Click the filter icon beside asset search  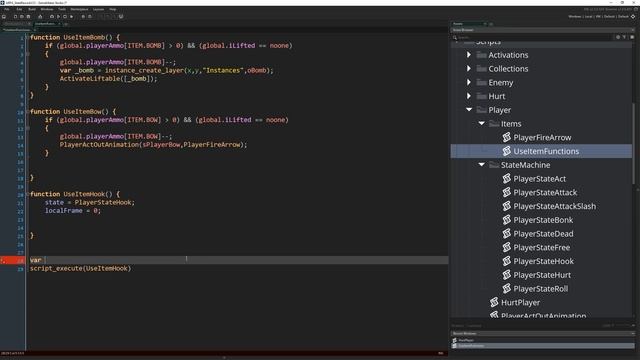click(624, 37)
